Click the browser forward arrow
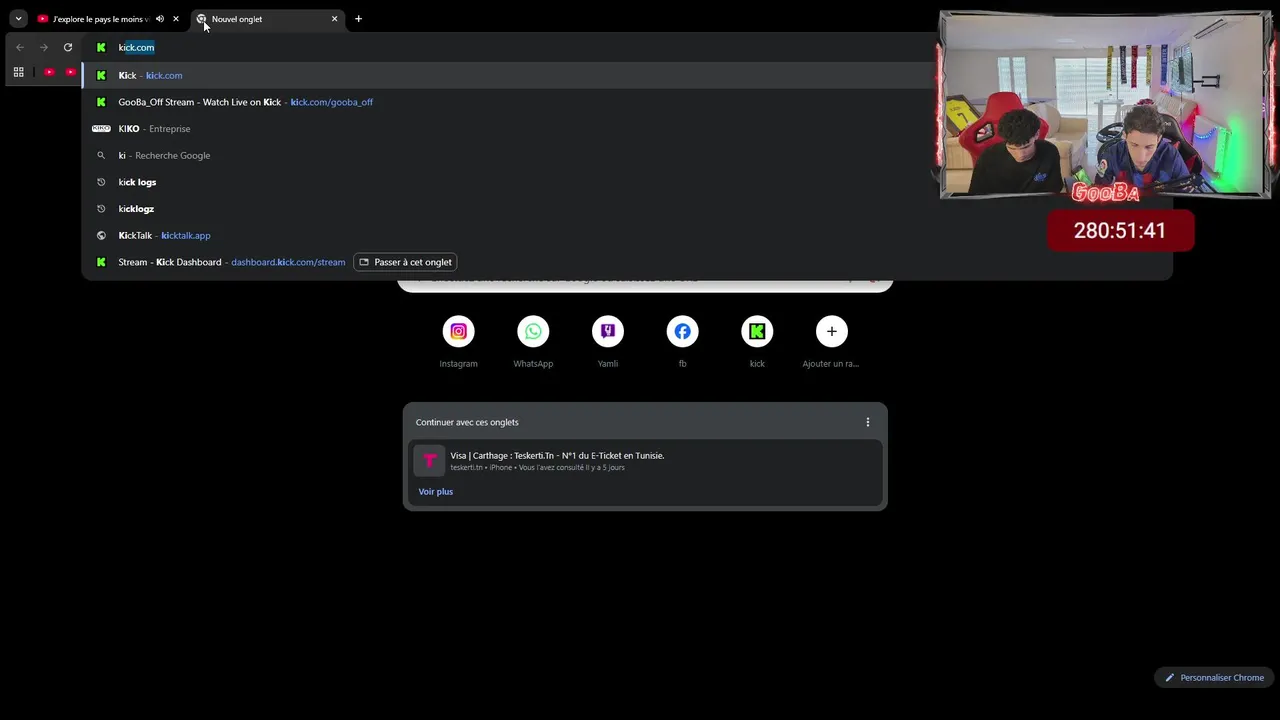The image size is (1280, 720). tap(44, 47)
